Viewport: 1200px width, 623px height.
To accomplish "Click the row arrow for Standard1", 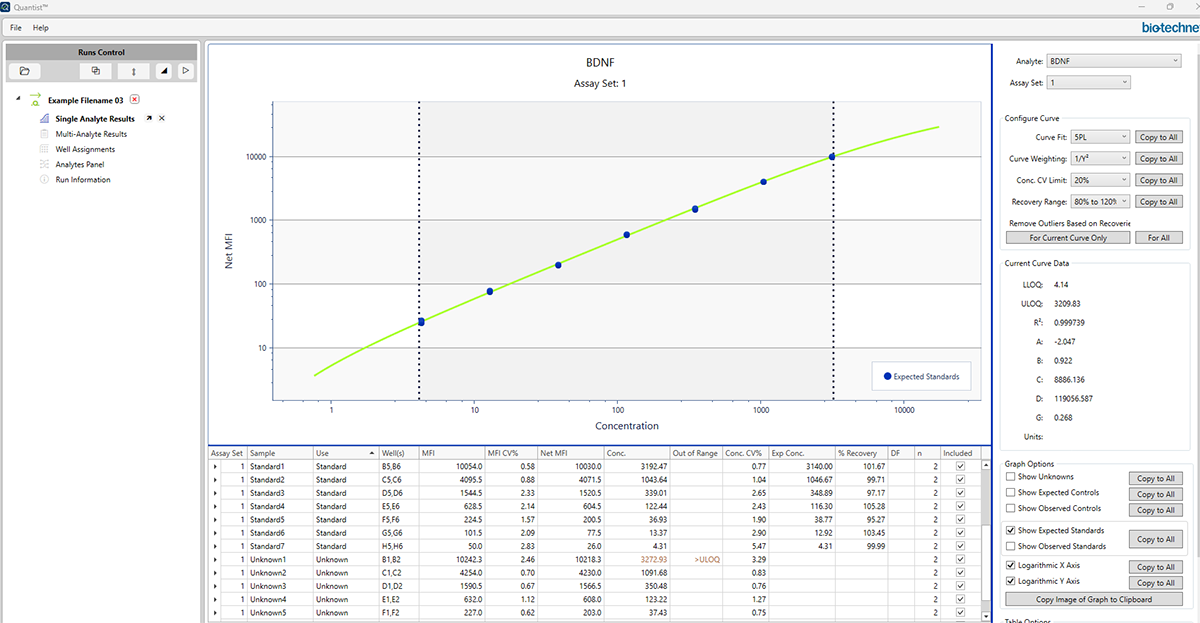I will pos(215,466).
